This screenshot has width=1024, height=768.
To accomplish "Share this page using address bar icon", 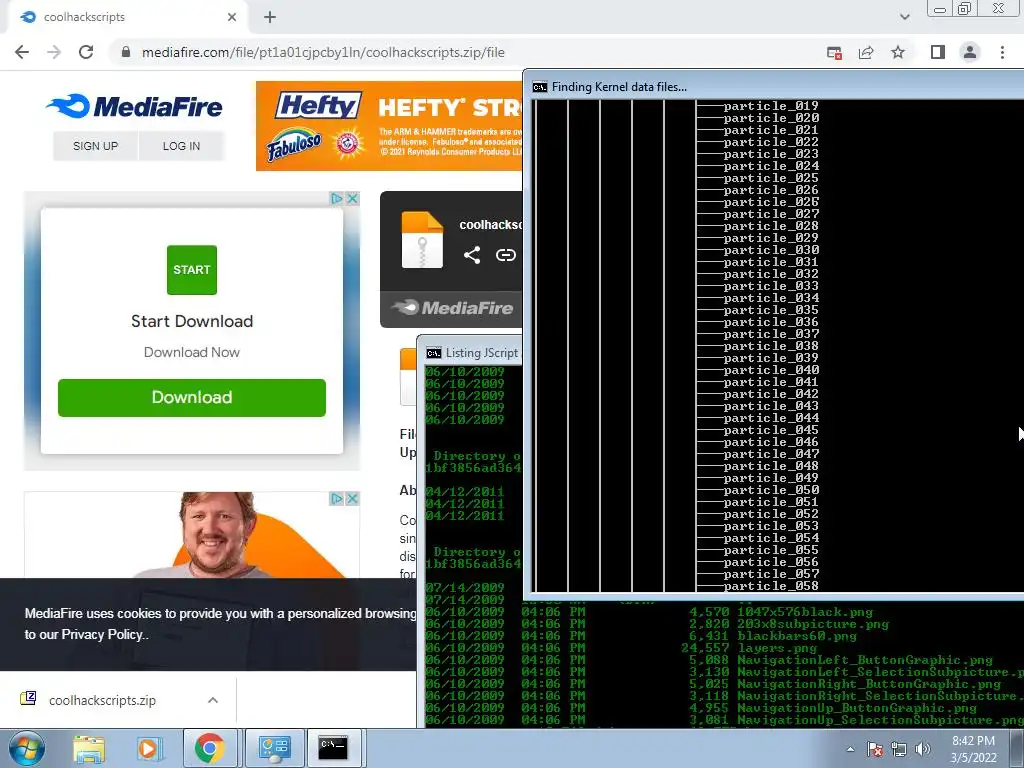I will click(866, 53).
